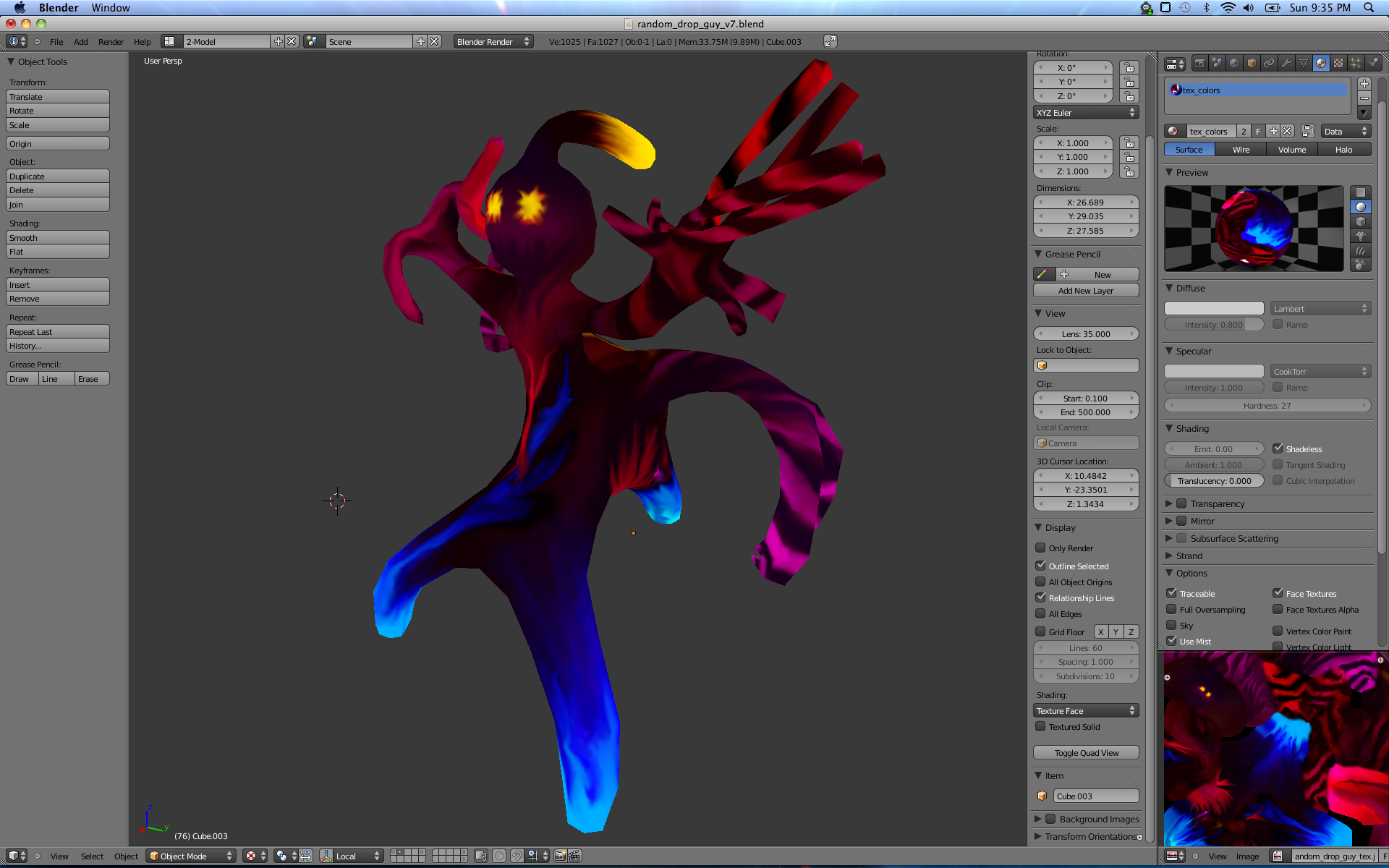Add a new material slot with plus
The image size is (1389, 868).
click(1364, 84)
